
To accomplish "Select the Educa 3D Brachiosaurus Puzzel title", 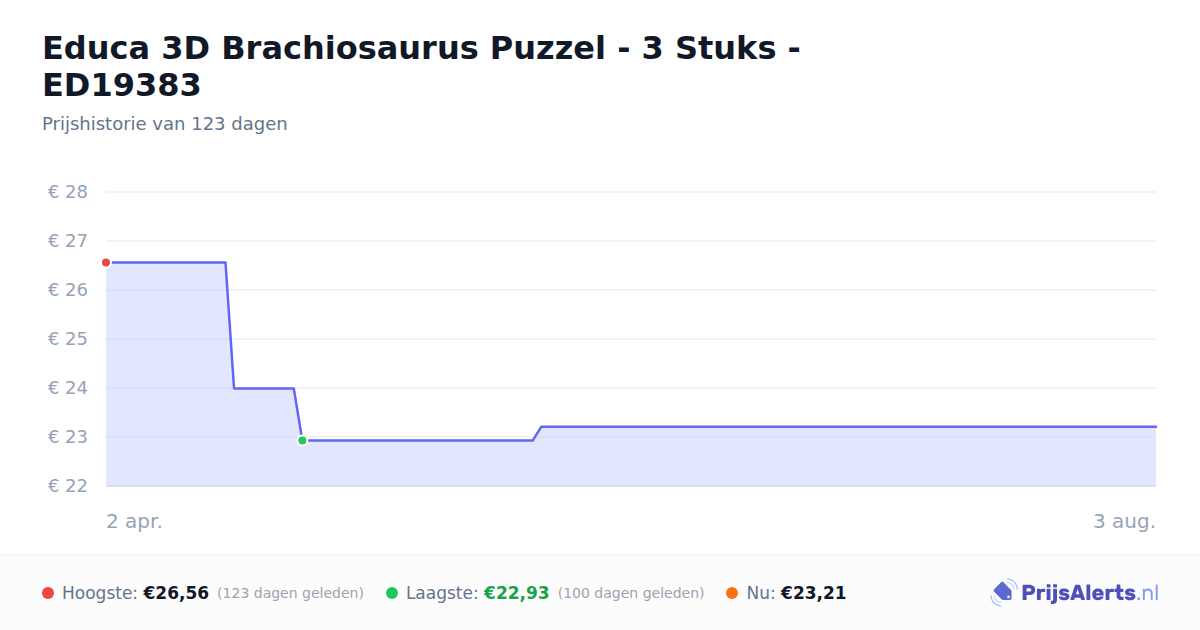I will 421,66.
